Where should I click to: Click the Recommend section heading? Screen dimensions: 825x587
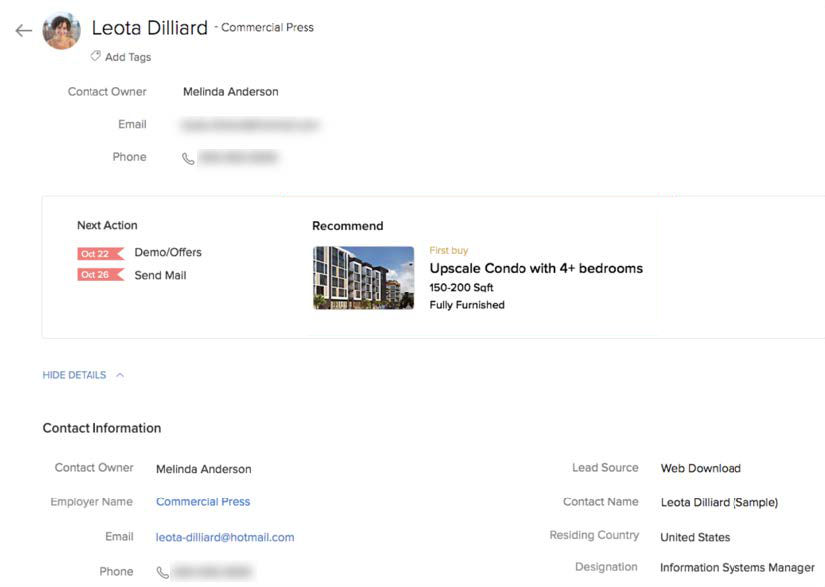coord(348,226)
